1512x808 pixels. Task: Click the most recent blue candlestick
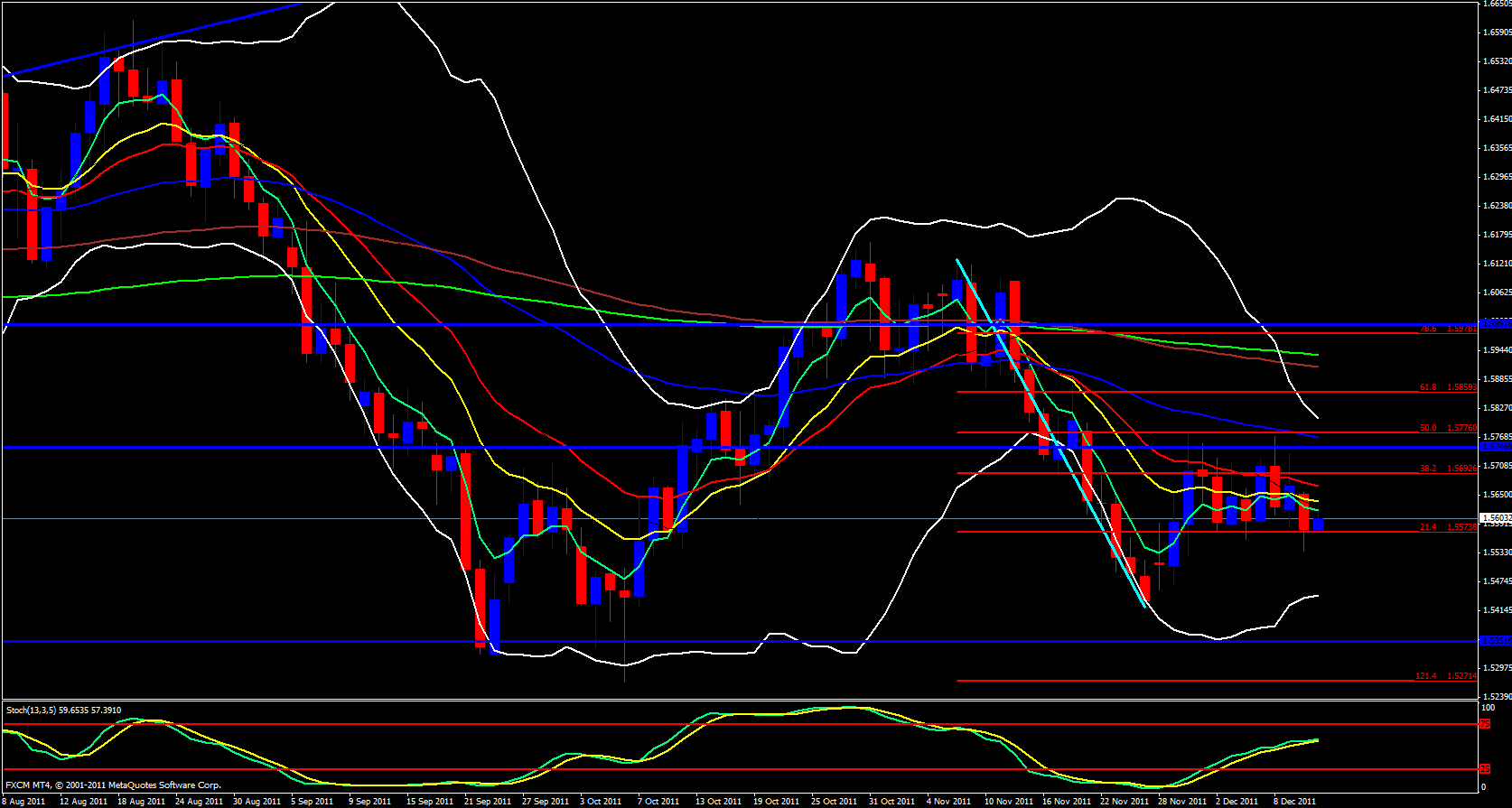pyautogui.click(x=1318, y=524)
